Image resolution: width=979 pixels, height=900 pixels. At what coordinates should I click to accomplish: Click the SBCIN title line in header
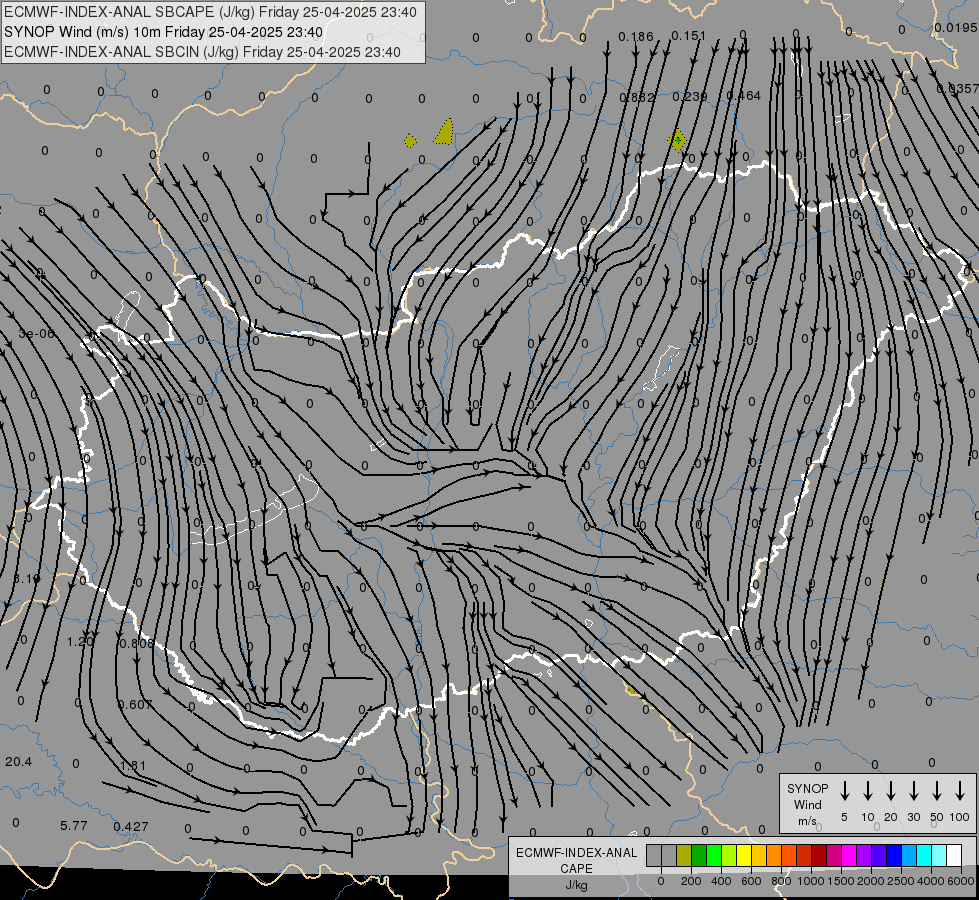coord(202,52)
